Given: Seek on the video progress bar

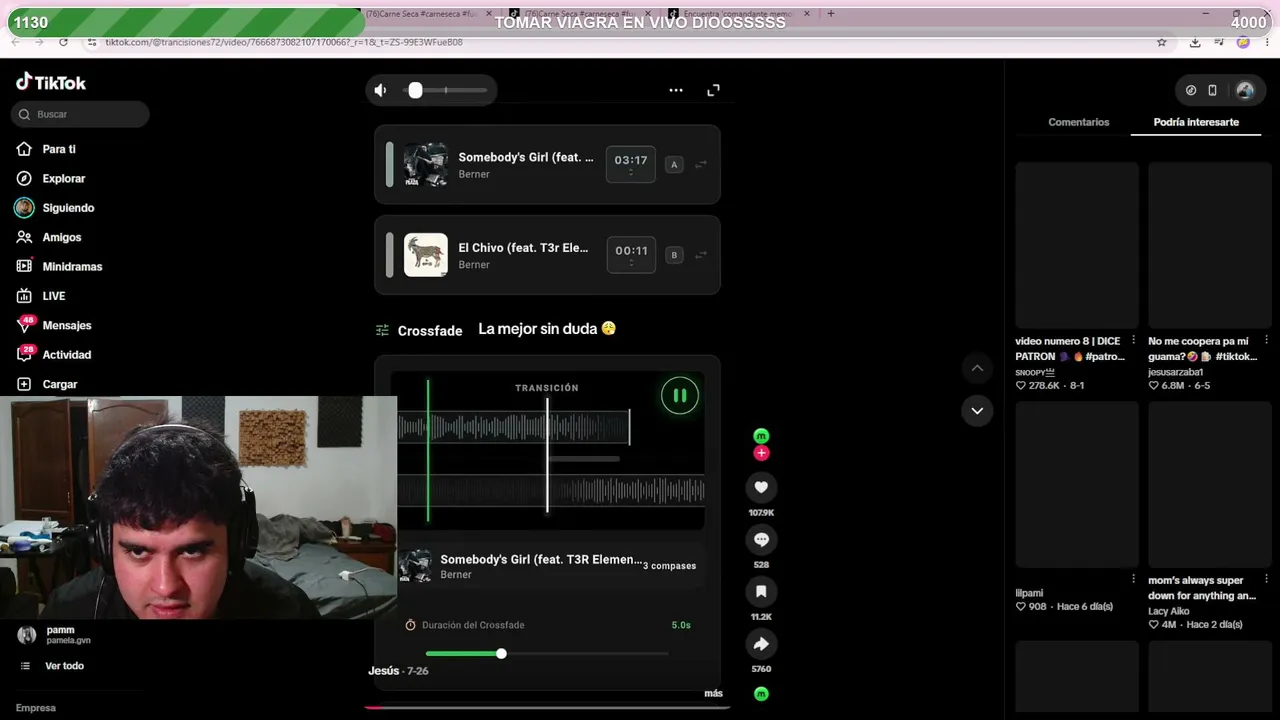Looking at the screenshot, I should (x=547, y=707).
